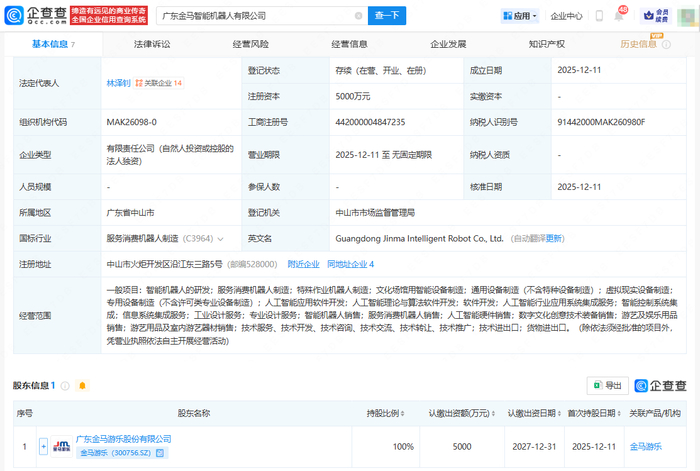The image size is (700, 471).
Task: Click the 关联企业 14 tag icon
Action: (x=139, y=83)
